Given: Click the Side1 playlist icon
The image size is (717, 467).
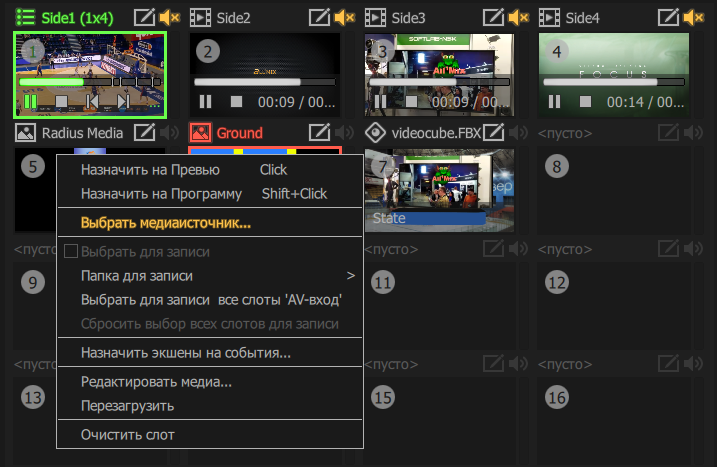Looking at the screenshot, I should pos(25,17).
